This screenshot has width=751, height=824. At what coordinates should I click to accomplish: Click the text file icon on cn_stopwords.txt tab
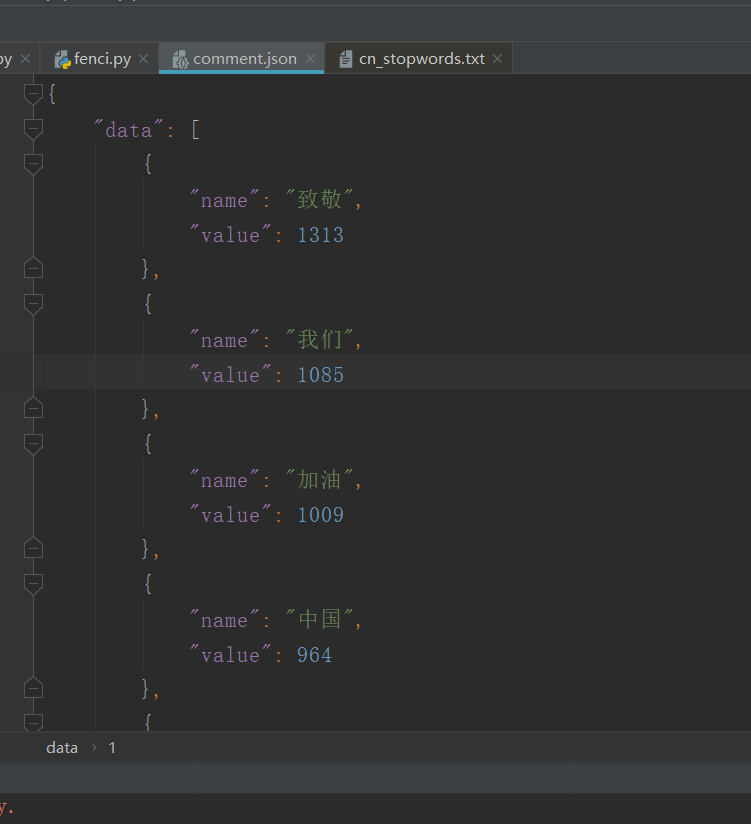click(346, 59)
